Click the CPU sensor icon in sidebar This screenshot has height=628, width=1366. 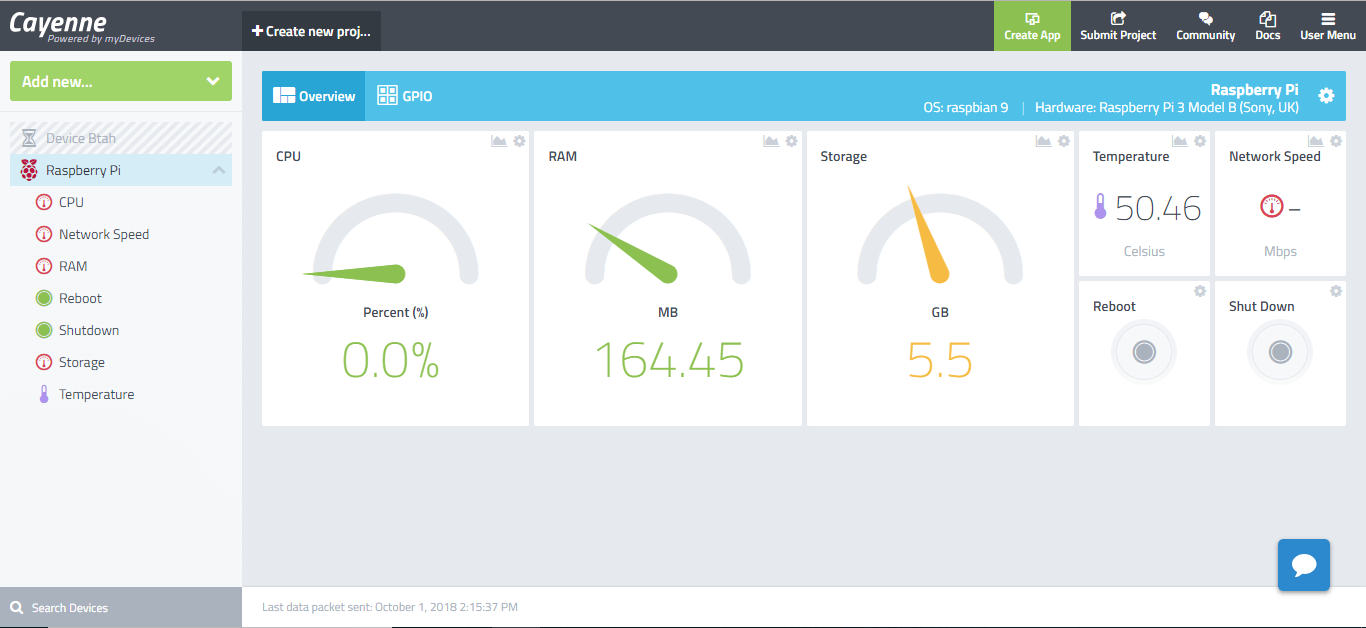click(x=44, y=202)
